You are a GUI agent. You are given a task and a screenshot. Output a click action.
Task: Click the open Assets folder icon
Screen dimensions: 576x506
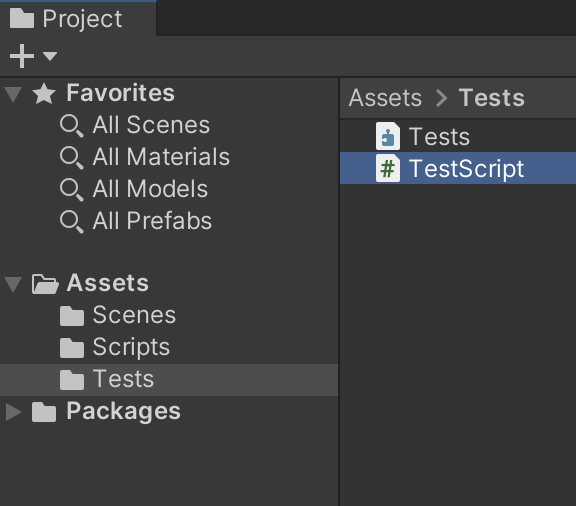pyautogui.click(x=45, y=284)
